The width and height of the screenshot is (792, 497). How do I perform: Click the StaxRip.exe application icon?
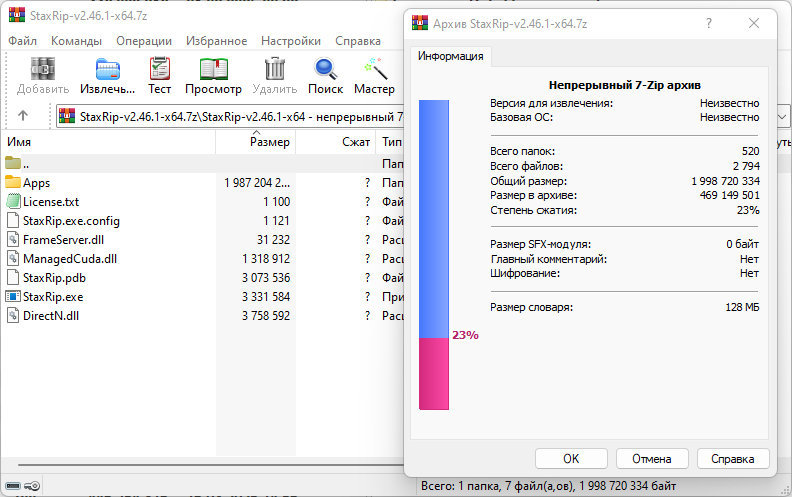click(13, 296)
